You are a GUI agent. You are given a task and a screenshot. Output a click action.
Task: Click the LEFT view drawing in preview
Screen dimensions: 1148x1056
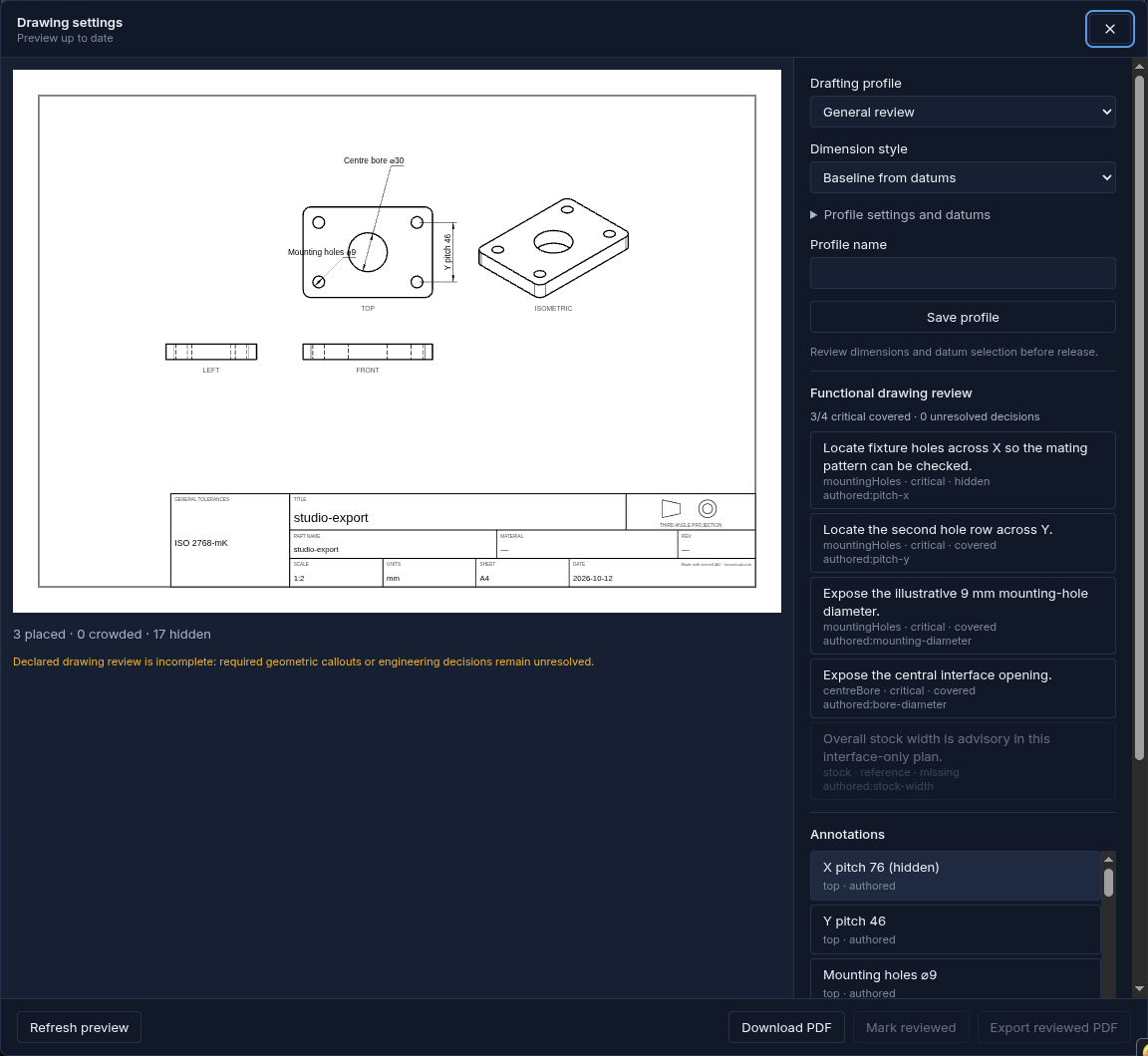pos(211,352)
